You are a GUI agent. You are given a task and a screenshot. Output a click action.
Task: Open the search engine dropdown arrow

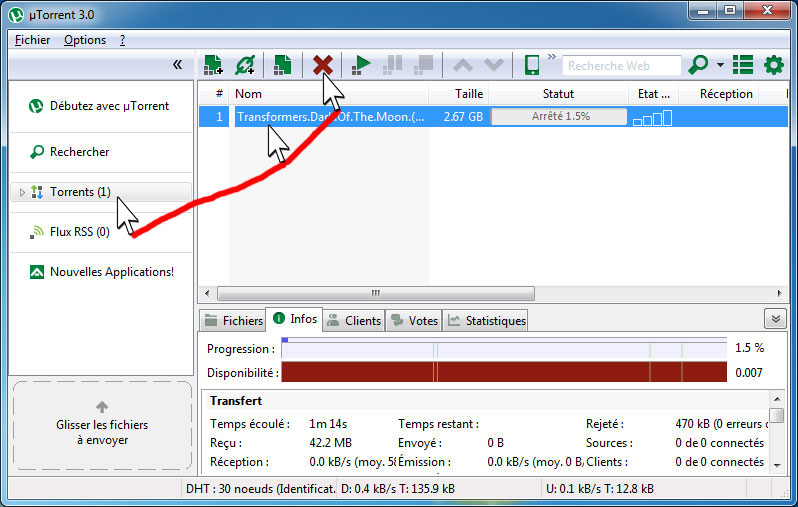(x=720, y=65)
